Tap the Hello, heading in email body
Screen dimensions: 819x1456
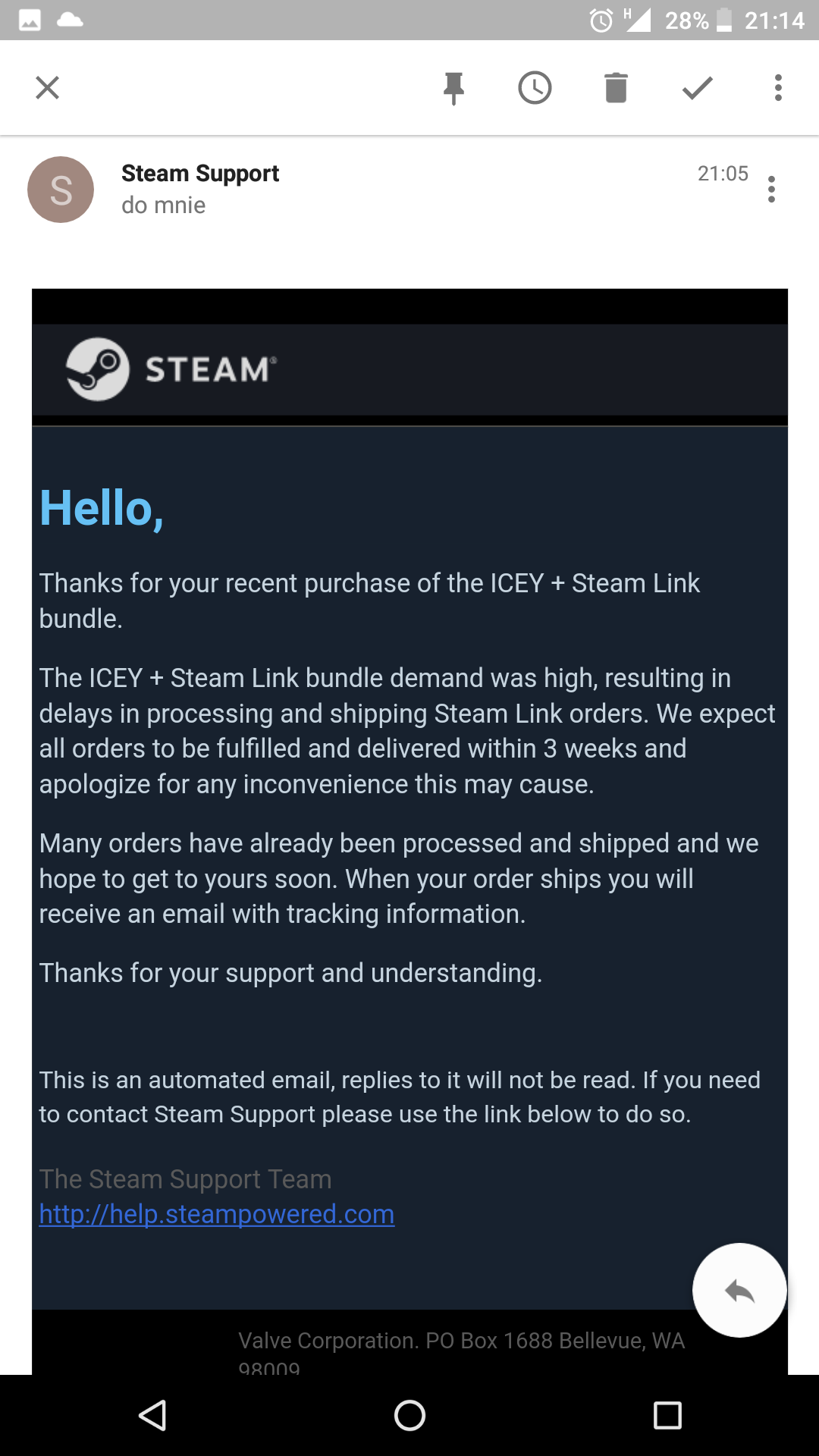coord(102,508)
